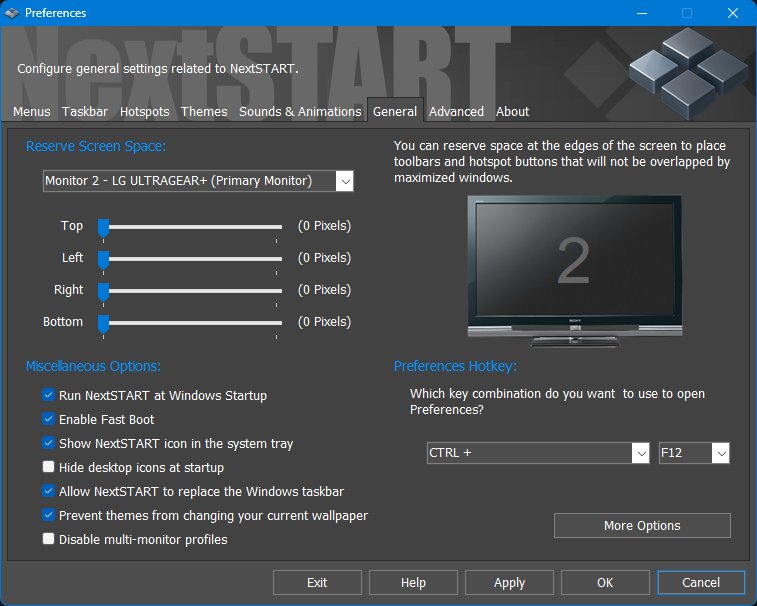
Task: Uncheck Show NextSTART icon in system tray
Action: (x=48, y=443)
